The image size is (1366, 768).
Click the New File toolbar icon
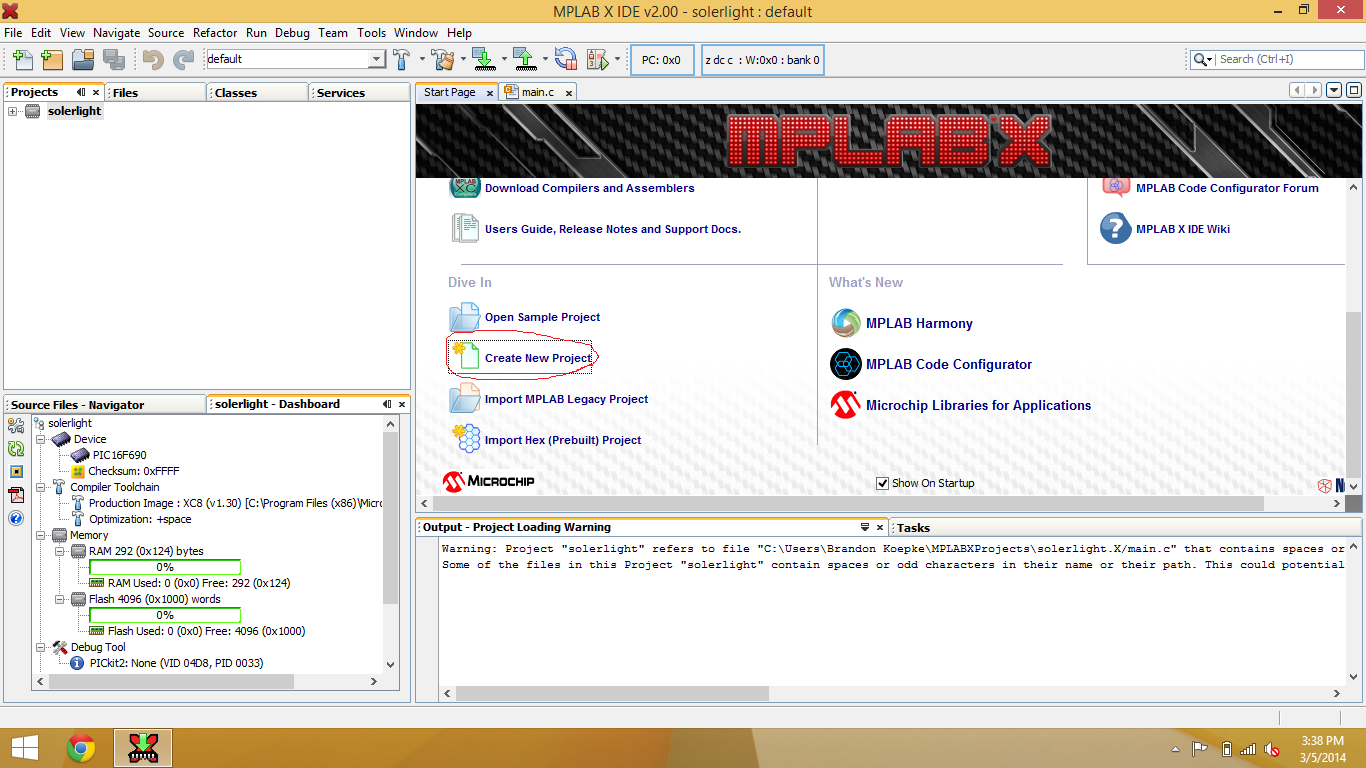(x=22, y=59)
